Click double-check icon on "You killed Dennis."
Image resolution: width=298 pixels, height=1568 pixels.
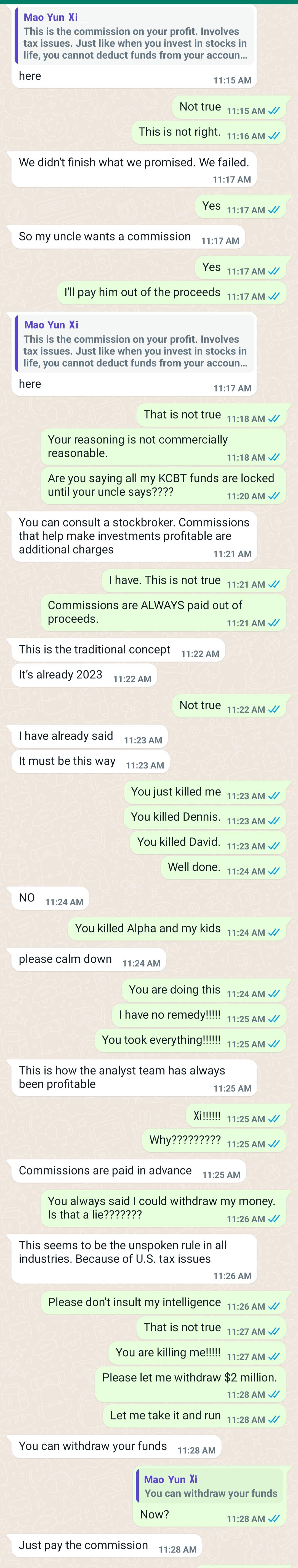pyautogui.click(x=274, y=821)
